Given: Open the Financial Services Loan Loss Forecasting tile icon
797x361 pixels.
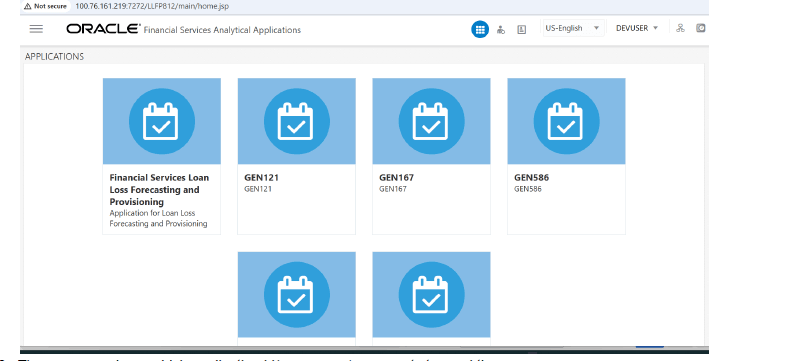Looking at the screenshot, I should pos(162,121).
